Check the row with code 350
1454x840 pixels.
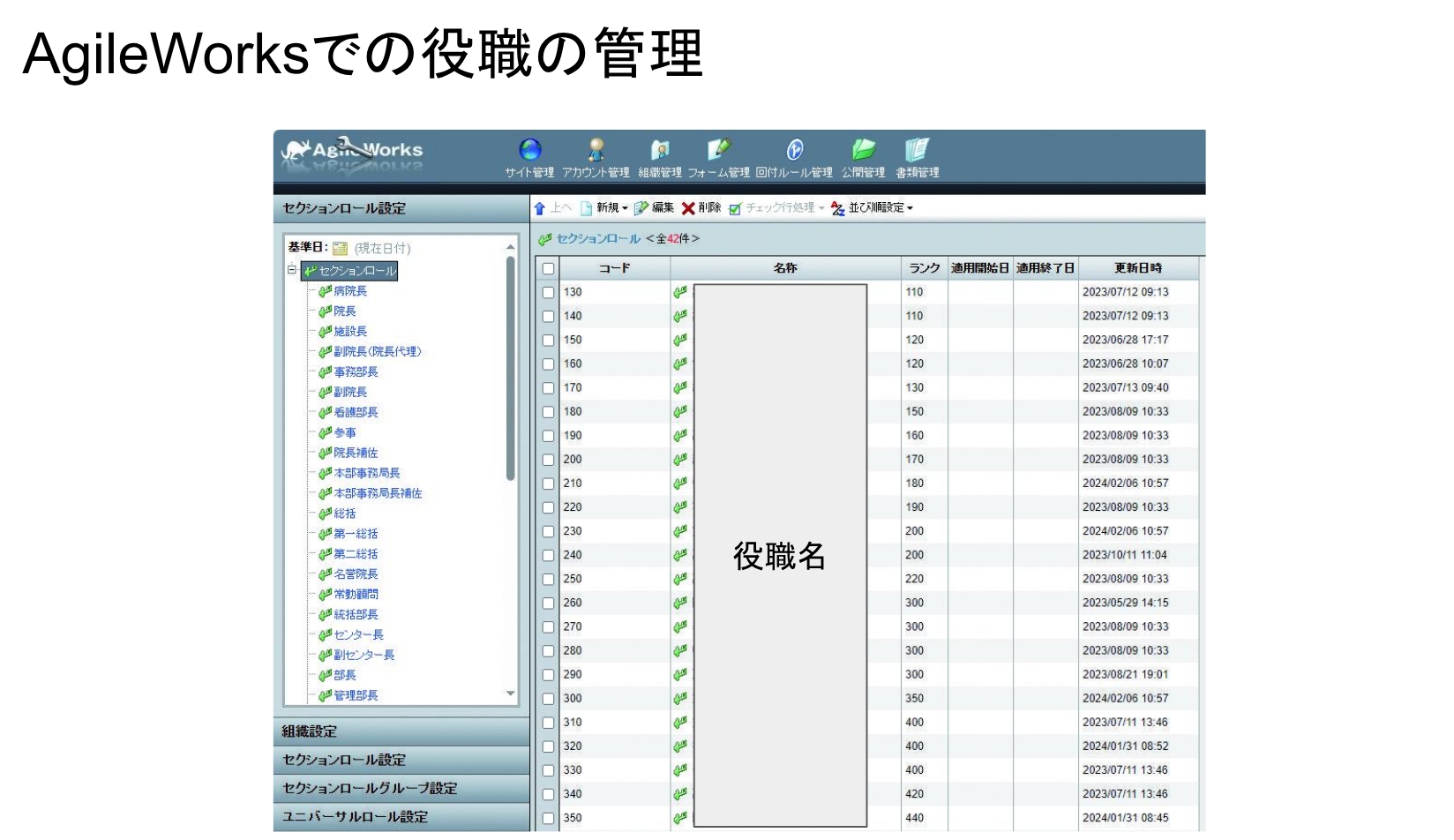(548, 818)
